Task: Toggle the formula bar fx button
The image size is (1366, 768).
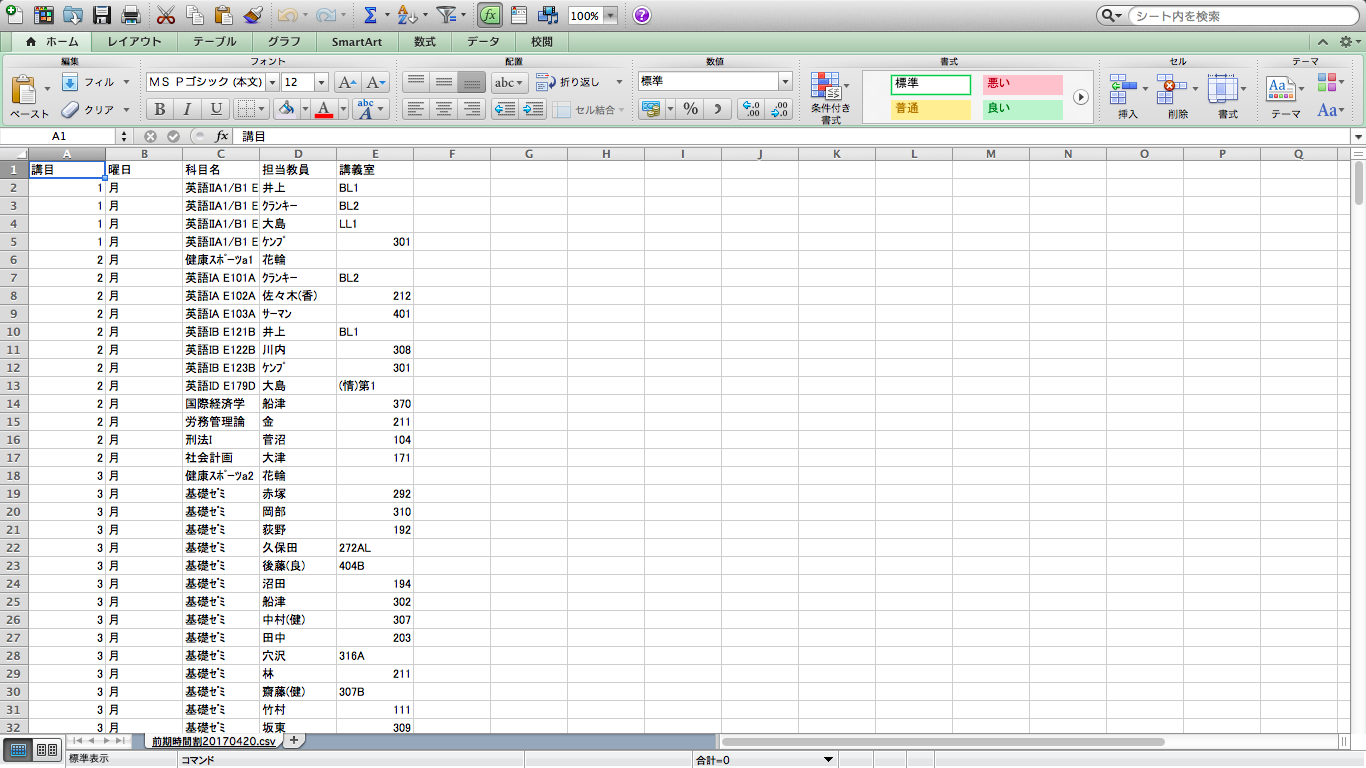Action: 490,15
